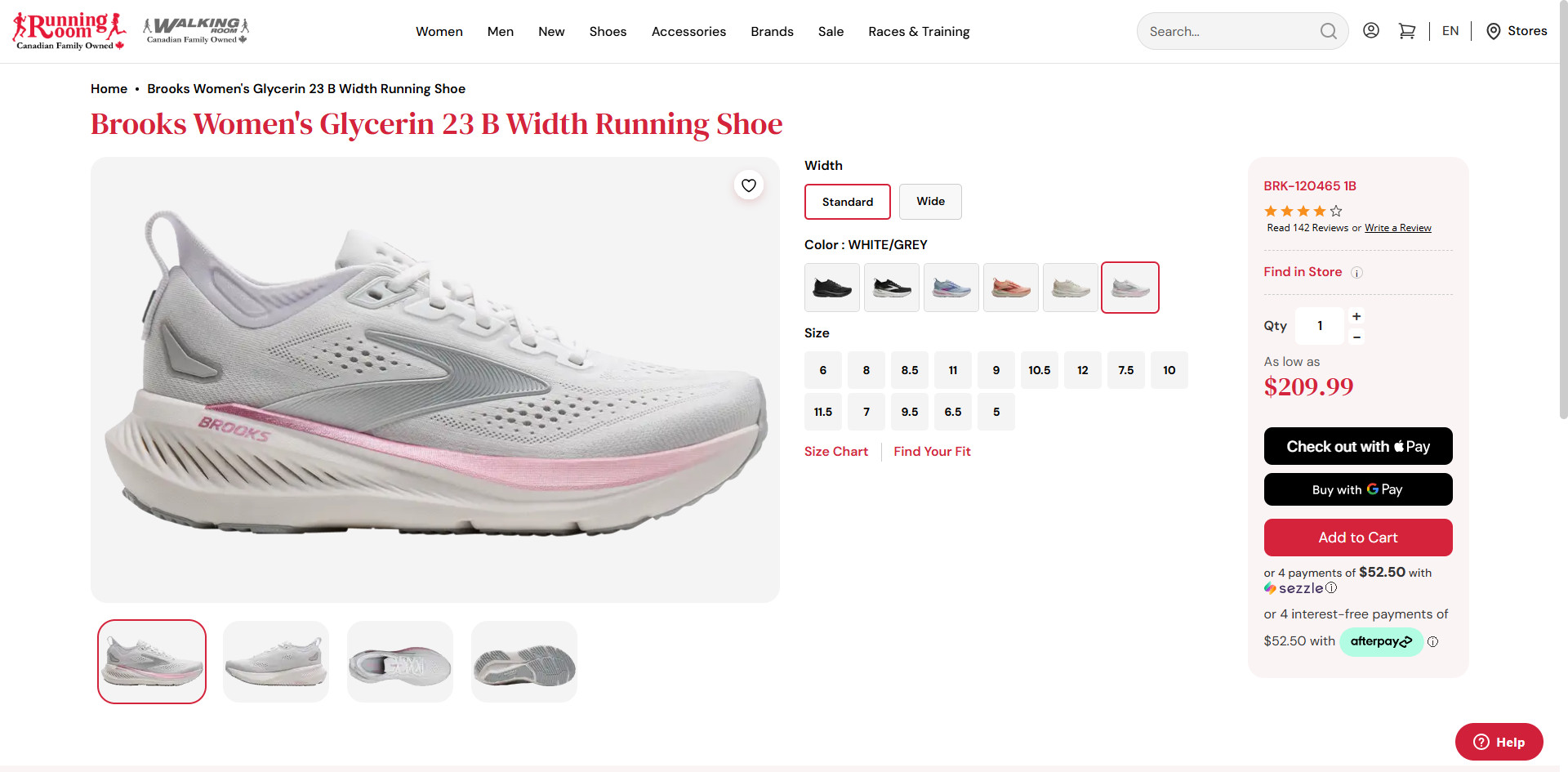This screenshot has width=1568, height=772.
Task: Choose size 11.5
Action: 823,412
